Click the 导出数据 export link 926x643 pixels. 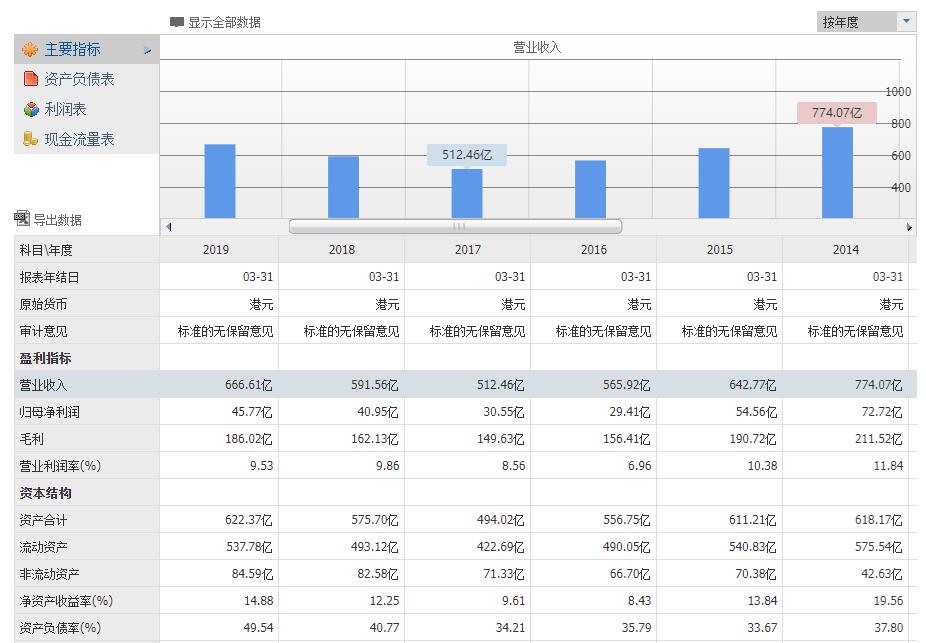pyautogui.click(x=59, y=217)
